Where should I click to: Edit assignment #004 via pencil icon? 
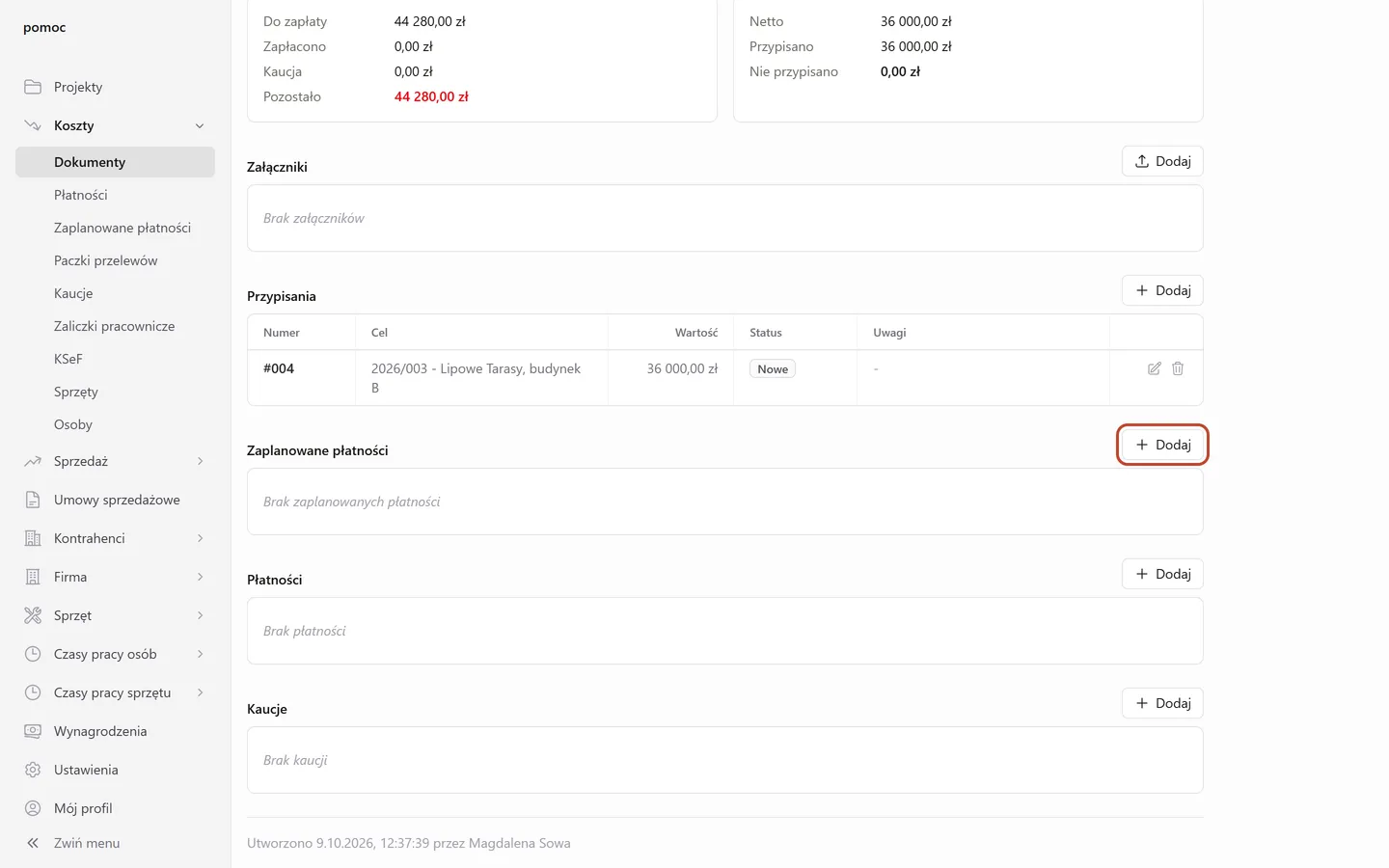coord(1154,368)
